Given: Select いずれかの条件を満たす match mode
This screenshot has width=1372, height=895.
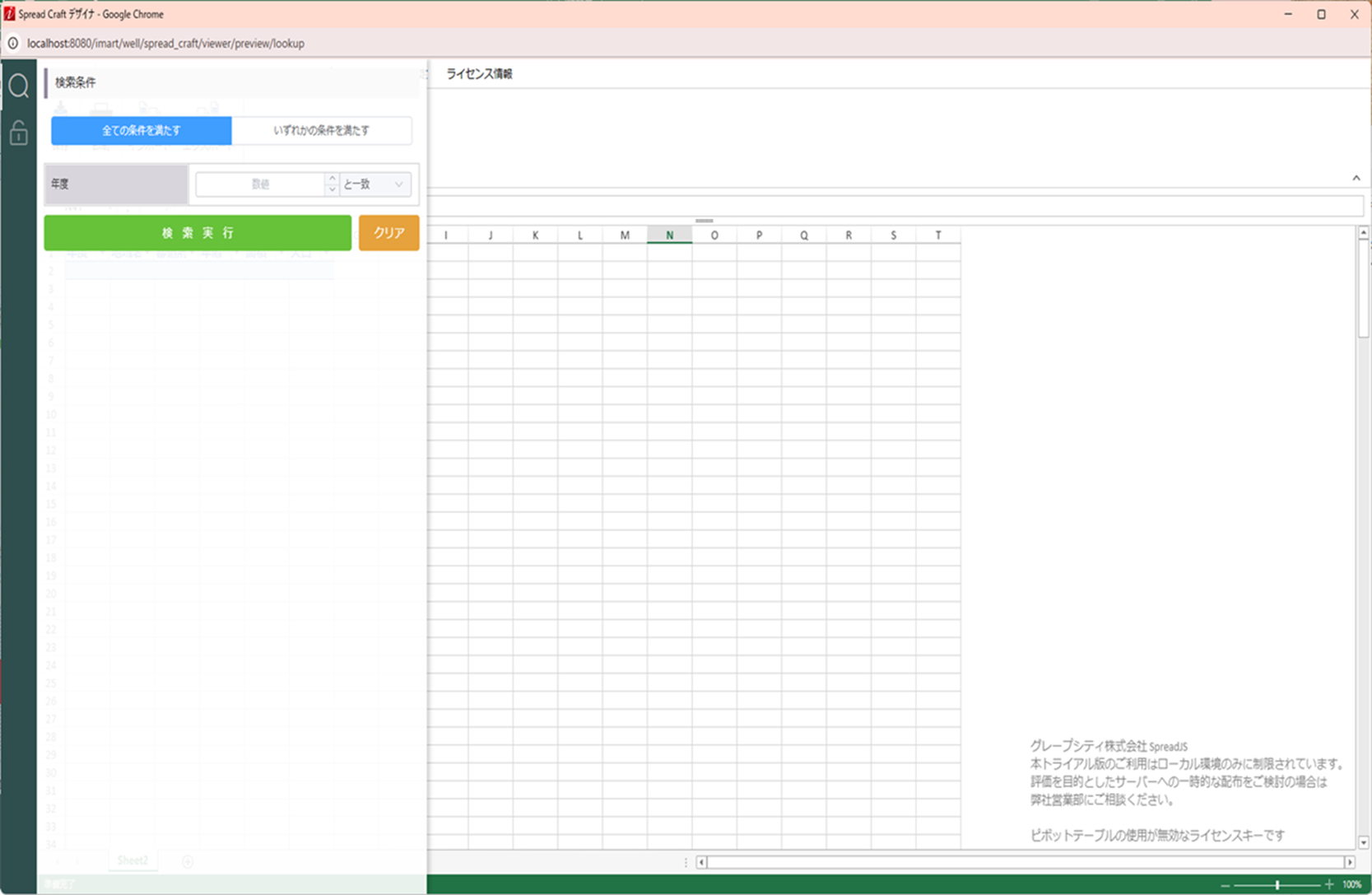Looking at the screenshot, I should (321, 130).
